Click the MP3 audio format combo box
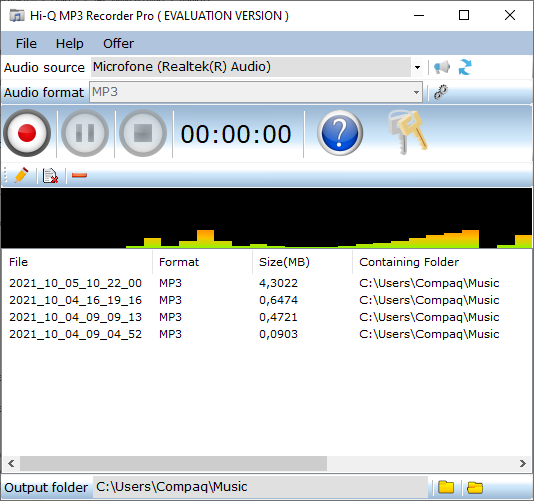 click(256, 92)
